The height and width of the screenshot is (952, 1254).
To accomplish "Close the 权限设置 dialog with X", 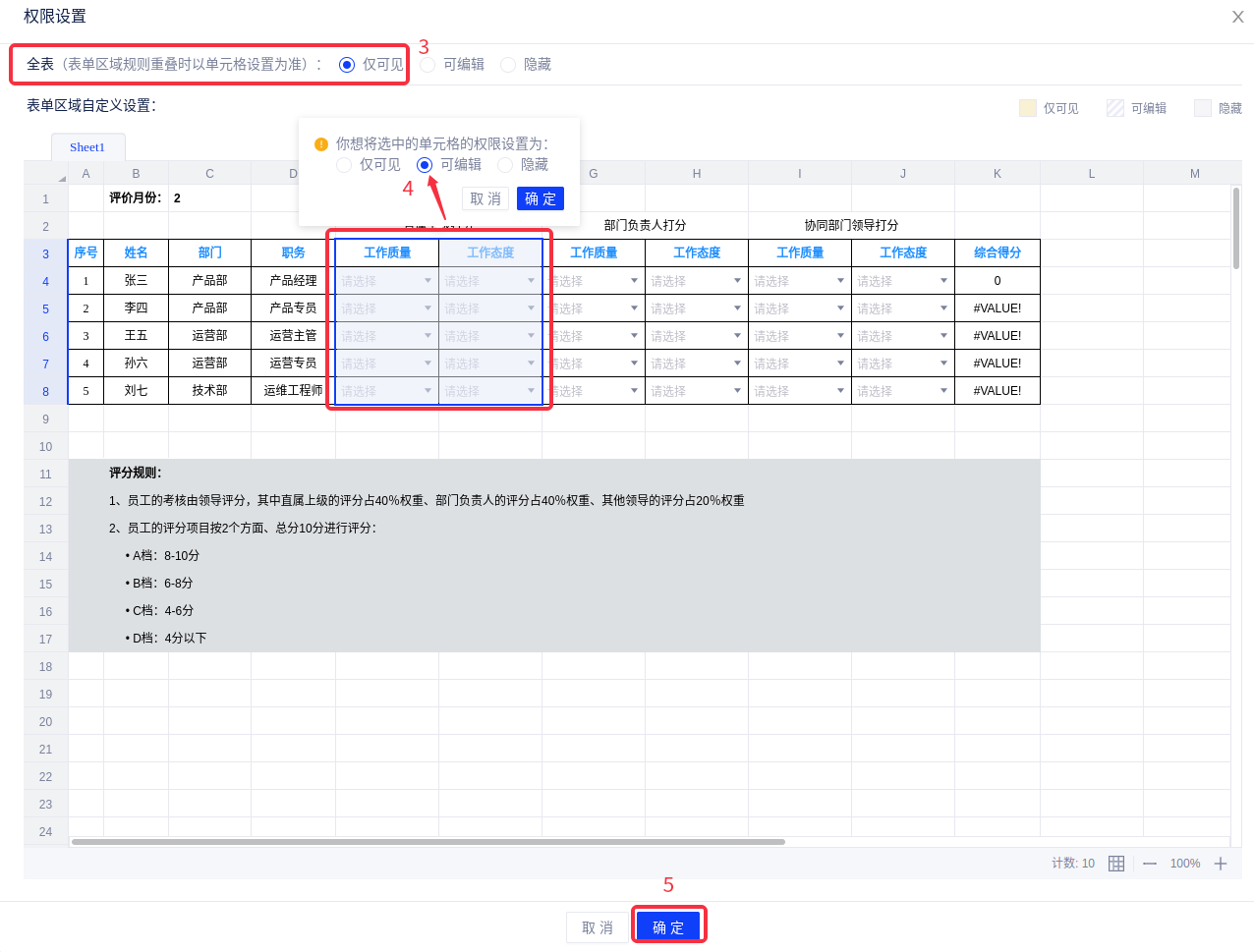I will click(x=1237, y=17).
